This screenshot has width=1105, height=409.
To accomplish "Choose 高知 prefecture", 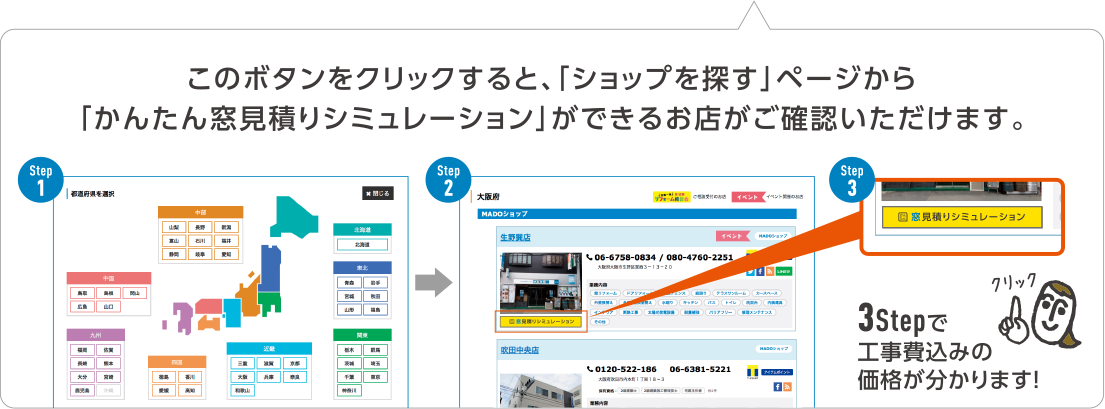I will (x=190, y=390).
